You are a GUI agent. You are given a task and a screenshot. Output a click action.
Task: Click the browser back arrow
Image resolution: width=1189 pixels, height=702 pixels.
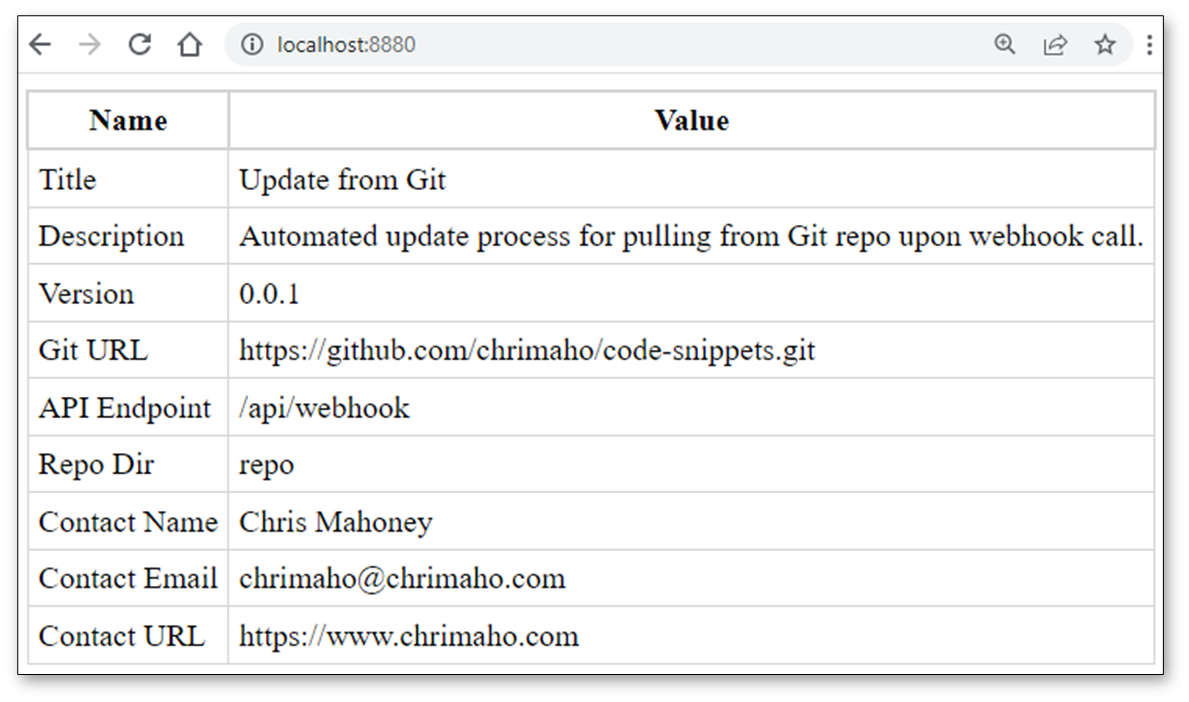40,45
